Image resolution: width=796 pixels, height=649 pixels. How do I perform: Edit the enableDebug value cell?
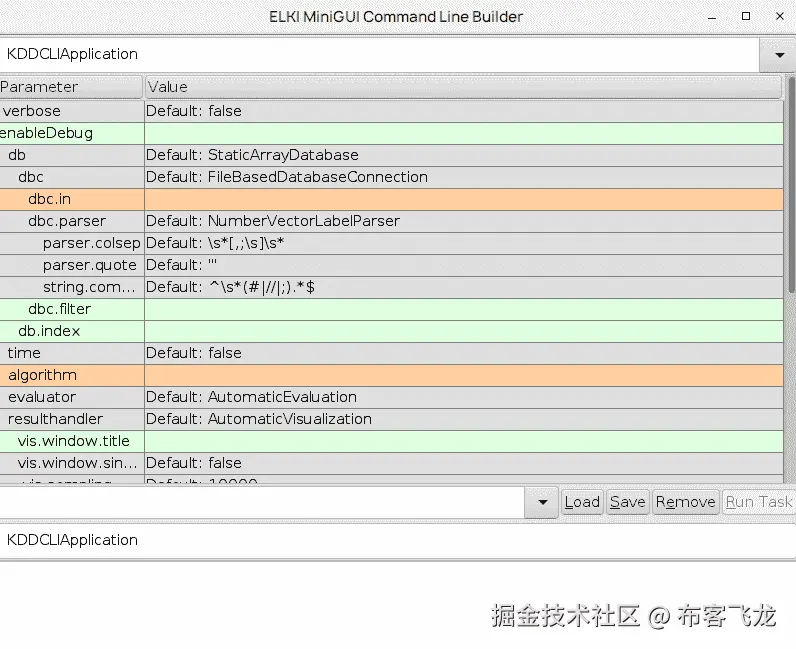[x=463, y=133]
